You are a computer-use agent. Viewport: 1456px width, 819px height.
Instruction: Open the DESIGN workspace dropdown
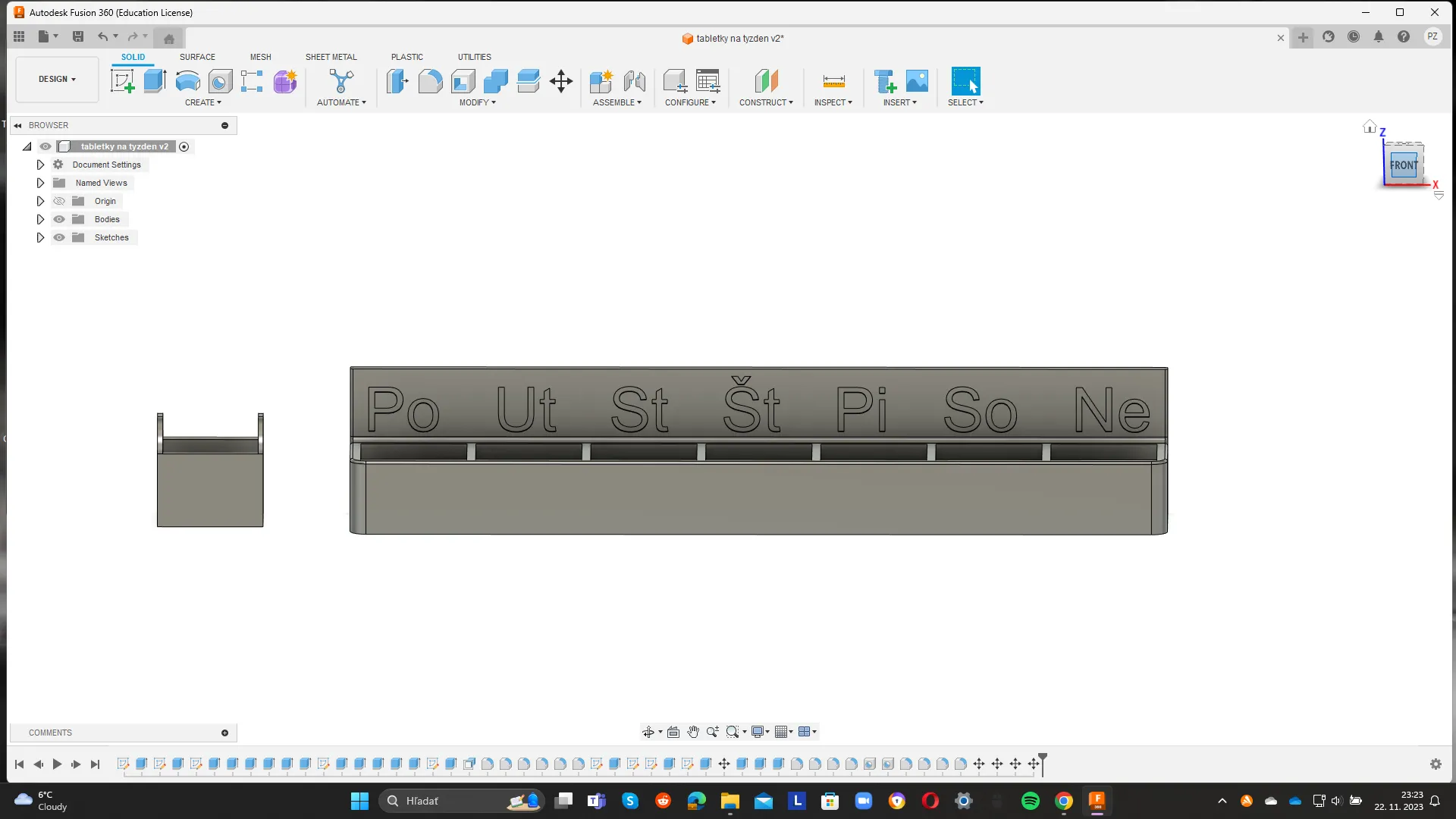(57, 79)
